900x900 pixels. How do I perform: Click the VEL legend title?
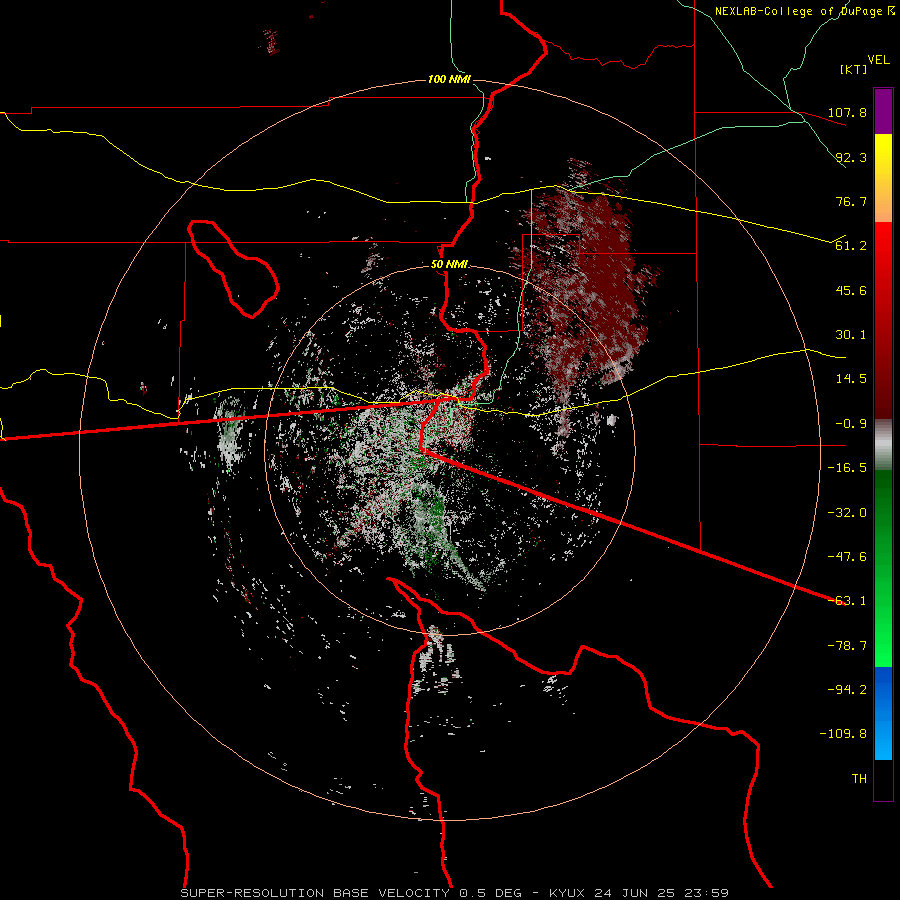[x=878, y=60]
